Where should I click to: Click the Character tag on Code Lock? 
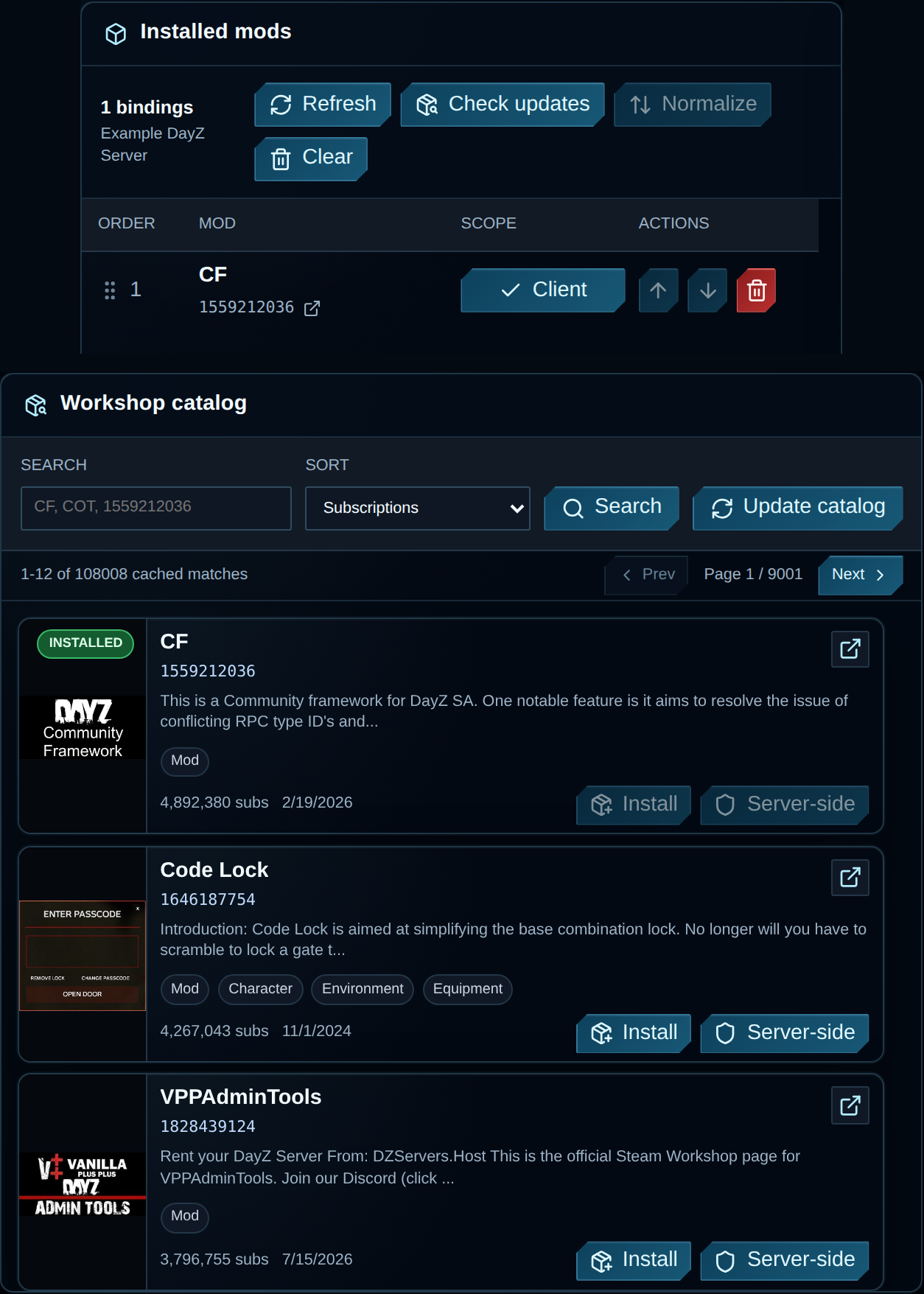[x=260, y=990]
